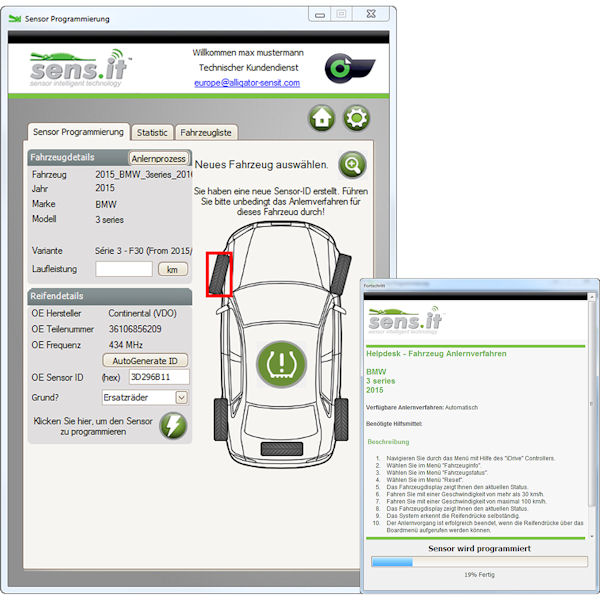This screenshot has width=600, height=600.
Task: Click the Reifendetails section header
Action: 109,296
